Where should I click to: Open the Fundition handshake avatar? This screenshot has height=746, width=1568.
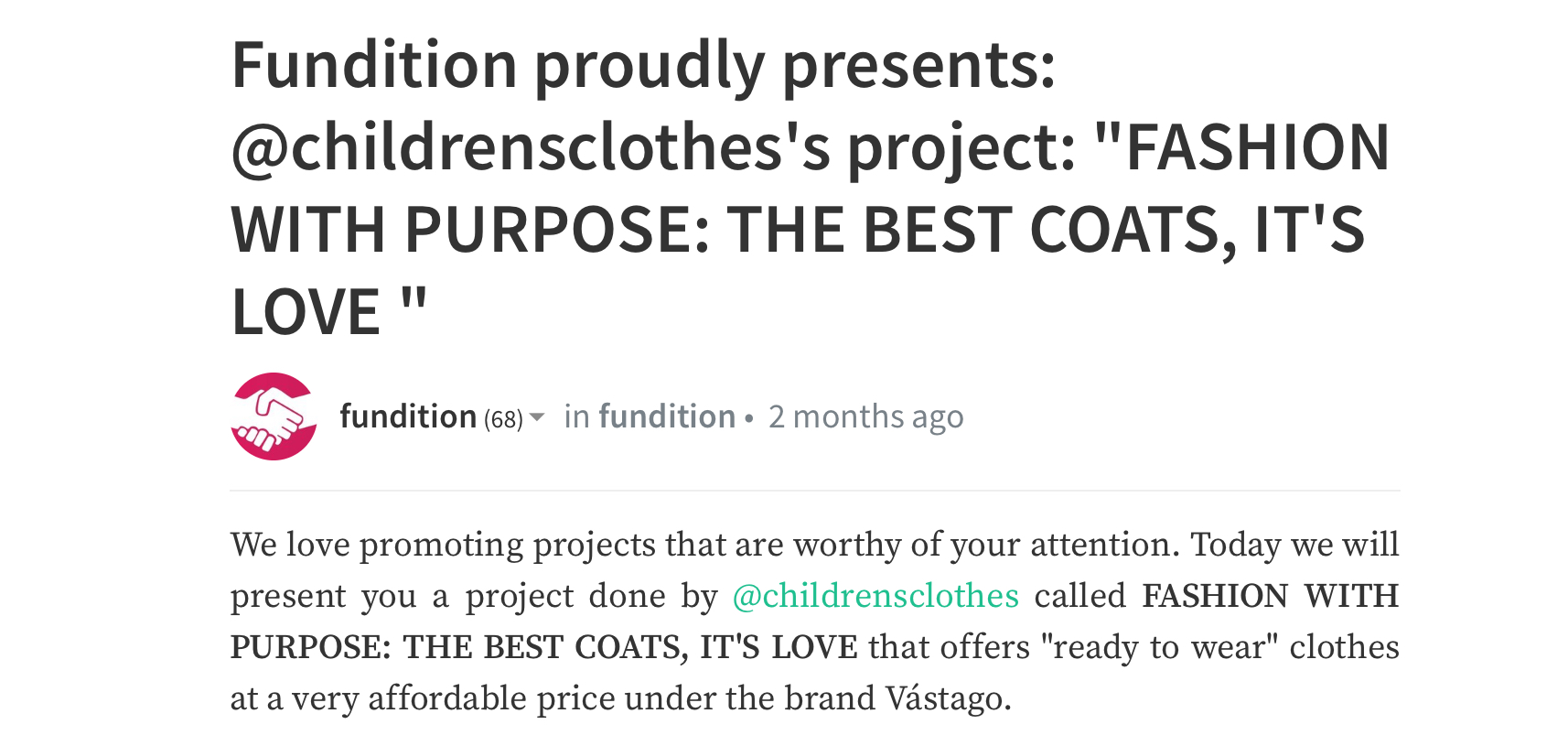tap(274, 416)
